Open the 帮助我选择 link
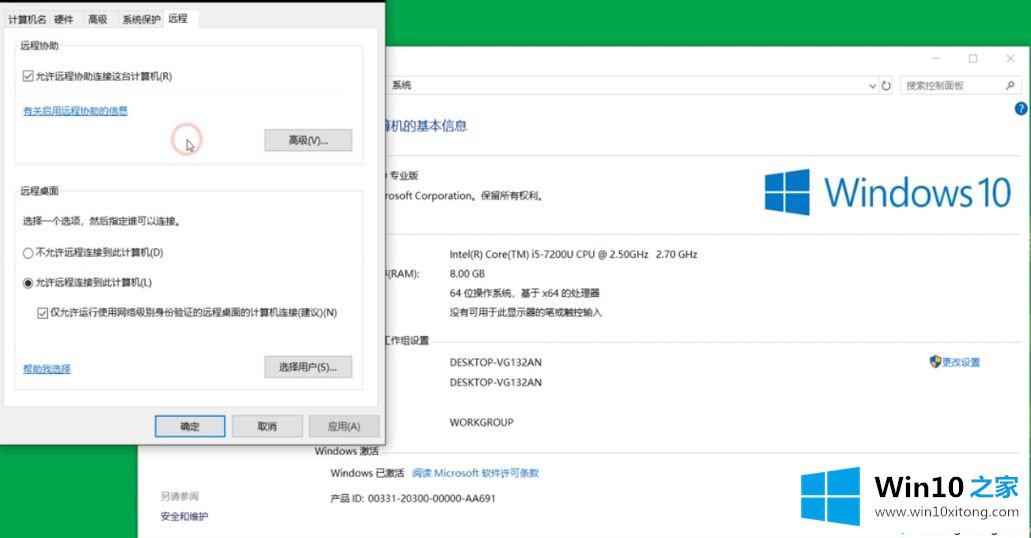 coord(47,369)
